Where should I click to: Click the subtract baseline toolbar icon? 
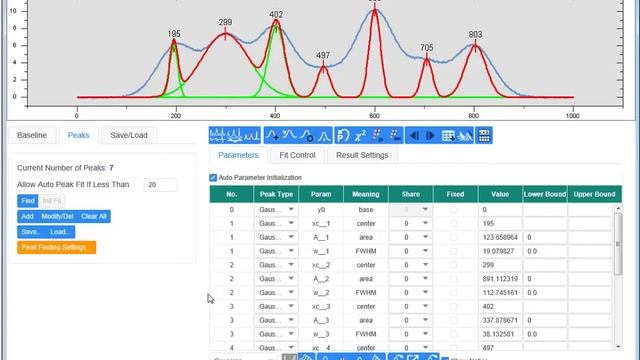pos(235,136)
